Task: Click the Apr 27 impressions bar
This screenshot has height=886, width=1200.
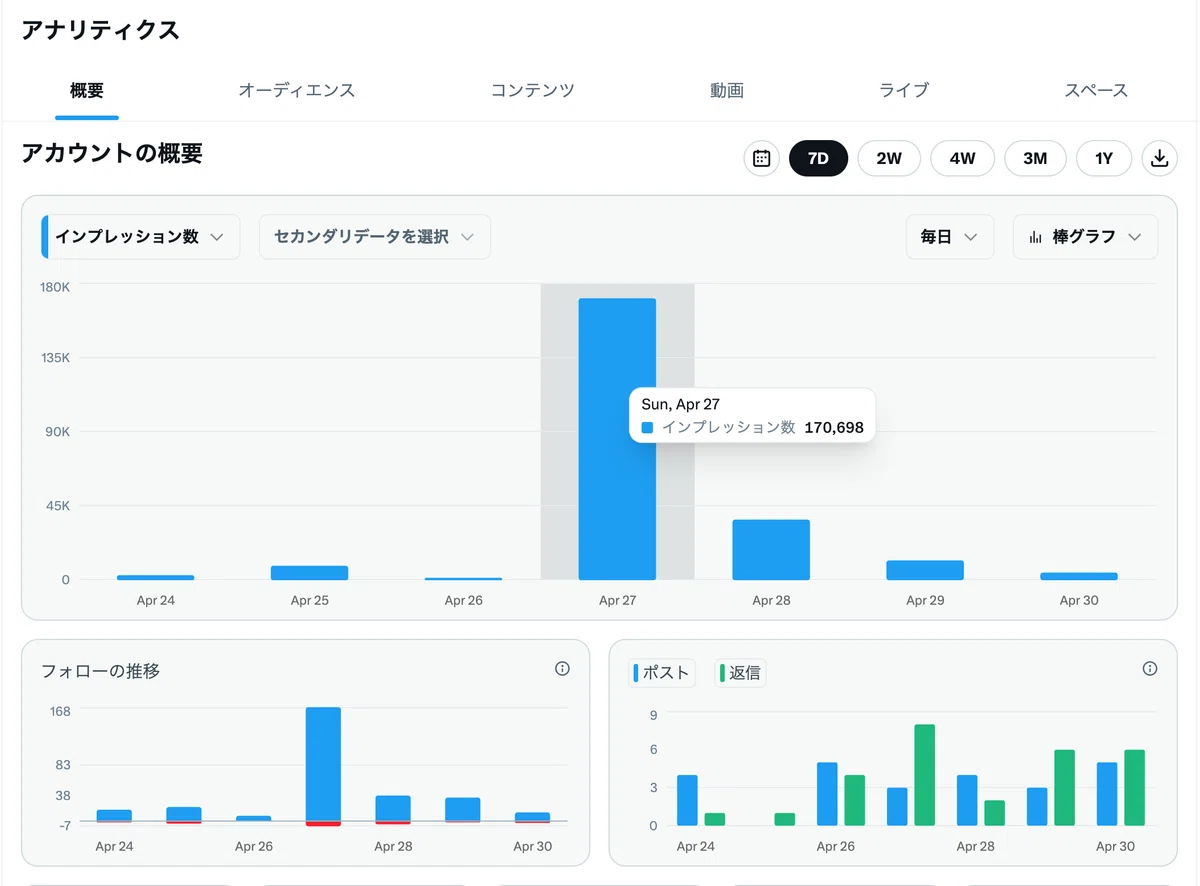Action: point(617,439)
